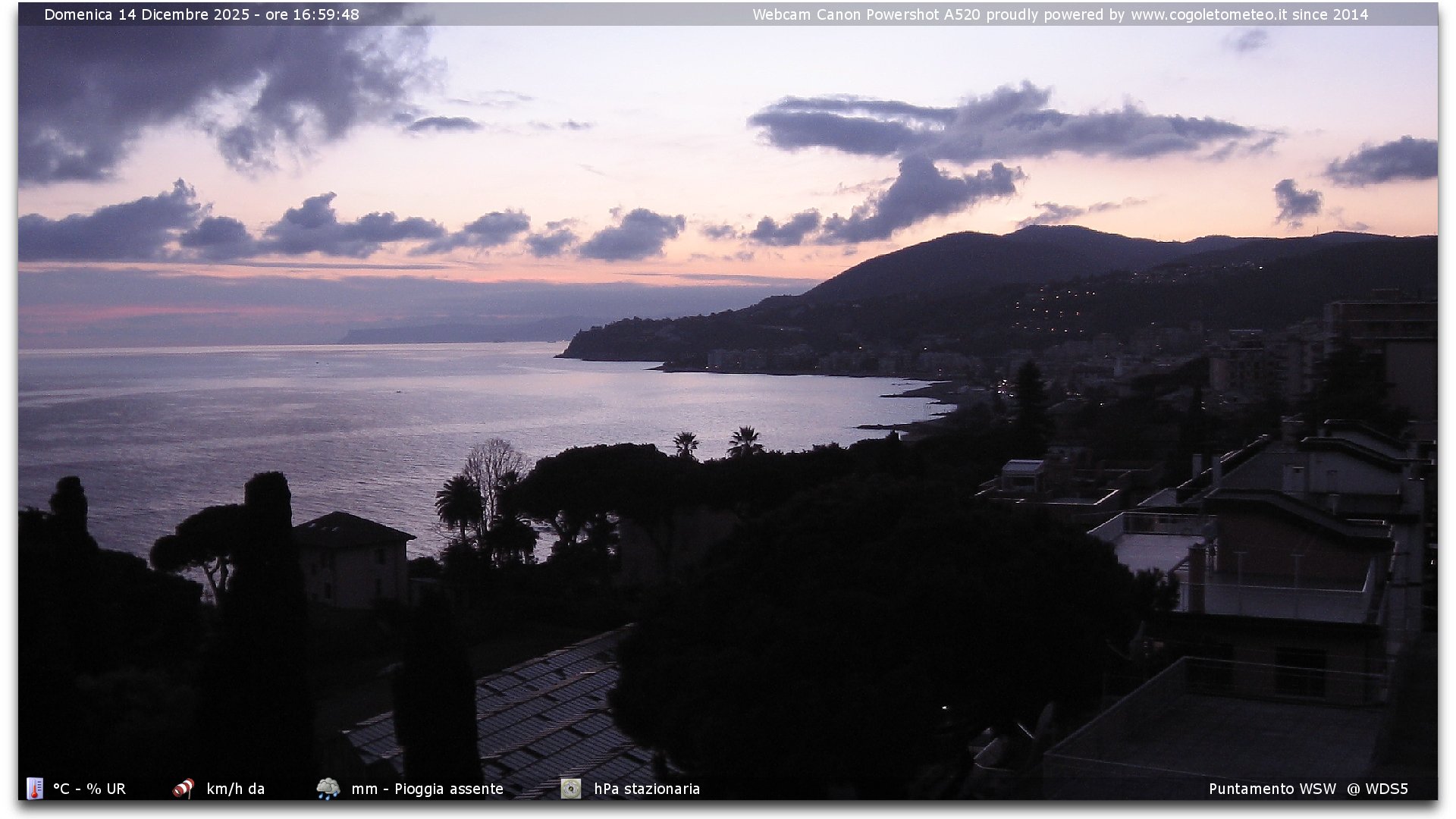Screen dimensions: 1456x819
Task: Click the thermometer temperature icon
Action: [x=35, y=789]
